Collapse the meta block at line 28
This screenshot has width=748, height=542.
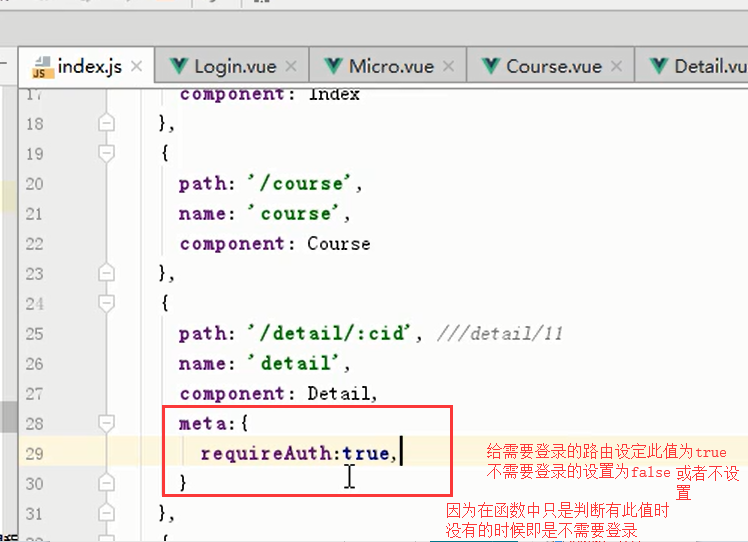tap(106, 423)
